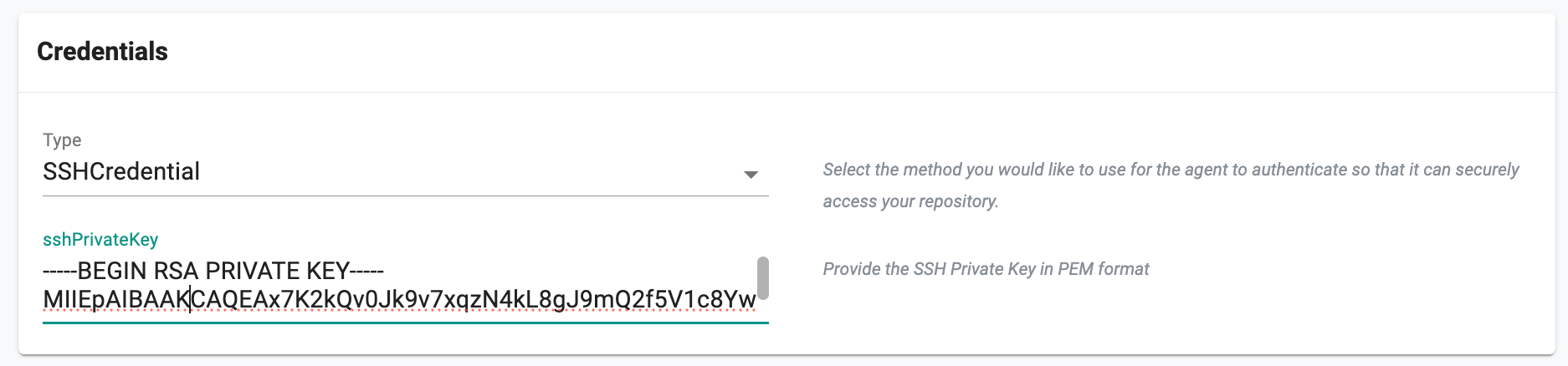The width and height of the screenshot is (1568, 366).
Task: Click the word BEGIN in the key
Action: (112, 271)
